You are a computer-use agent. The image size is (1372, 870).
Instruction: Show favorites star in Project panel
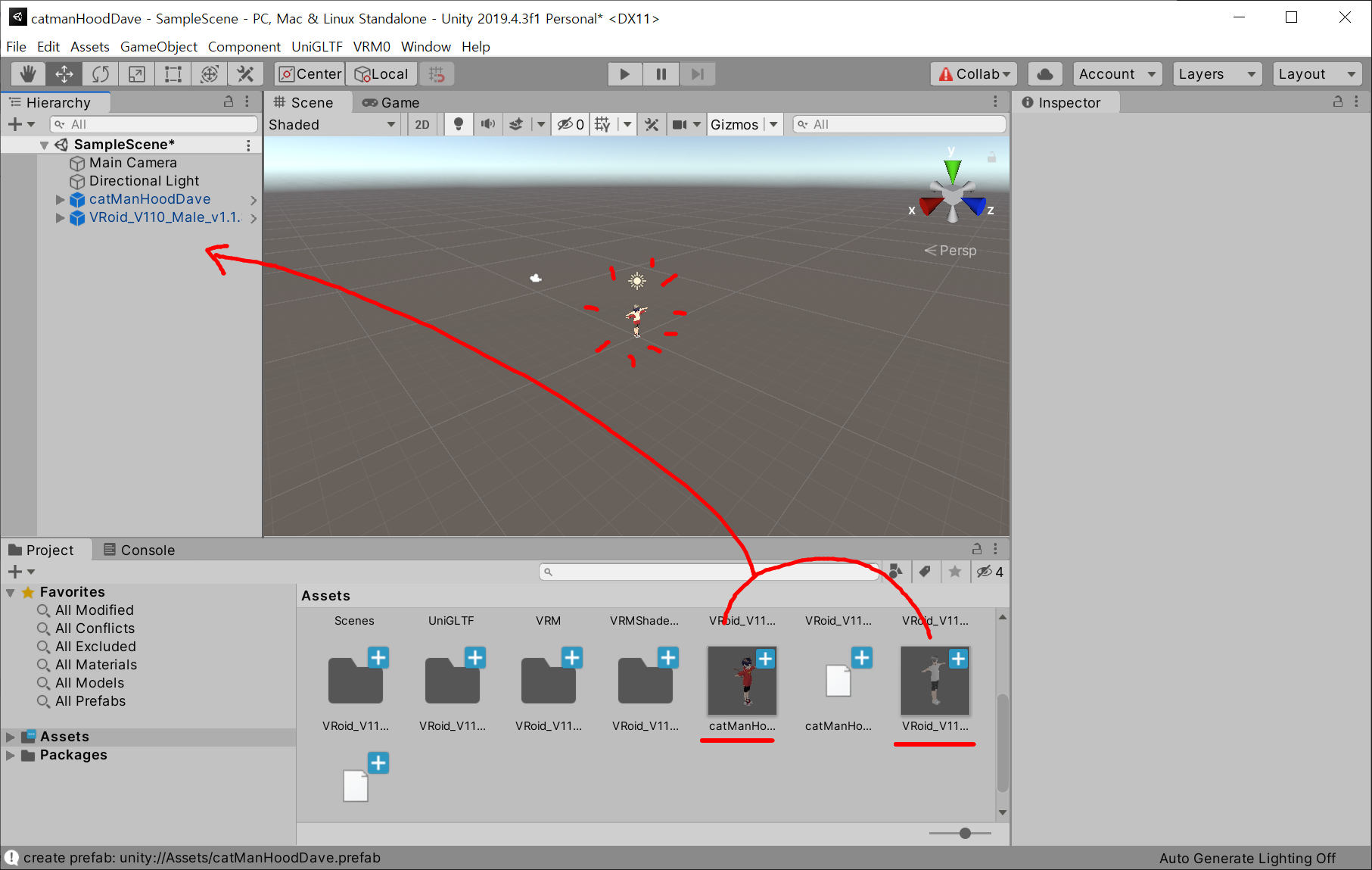point(955,572)
